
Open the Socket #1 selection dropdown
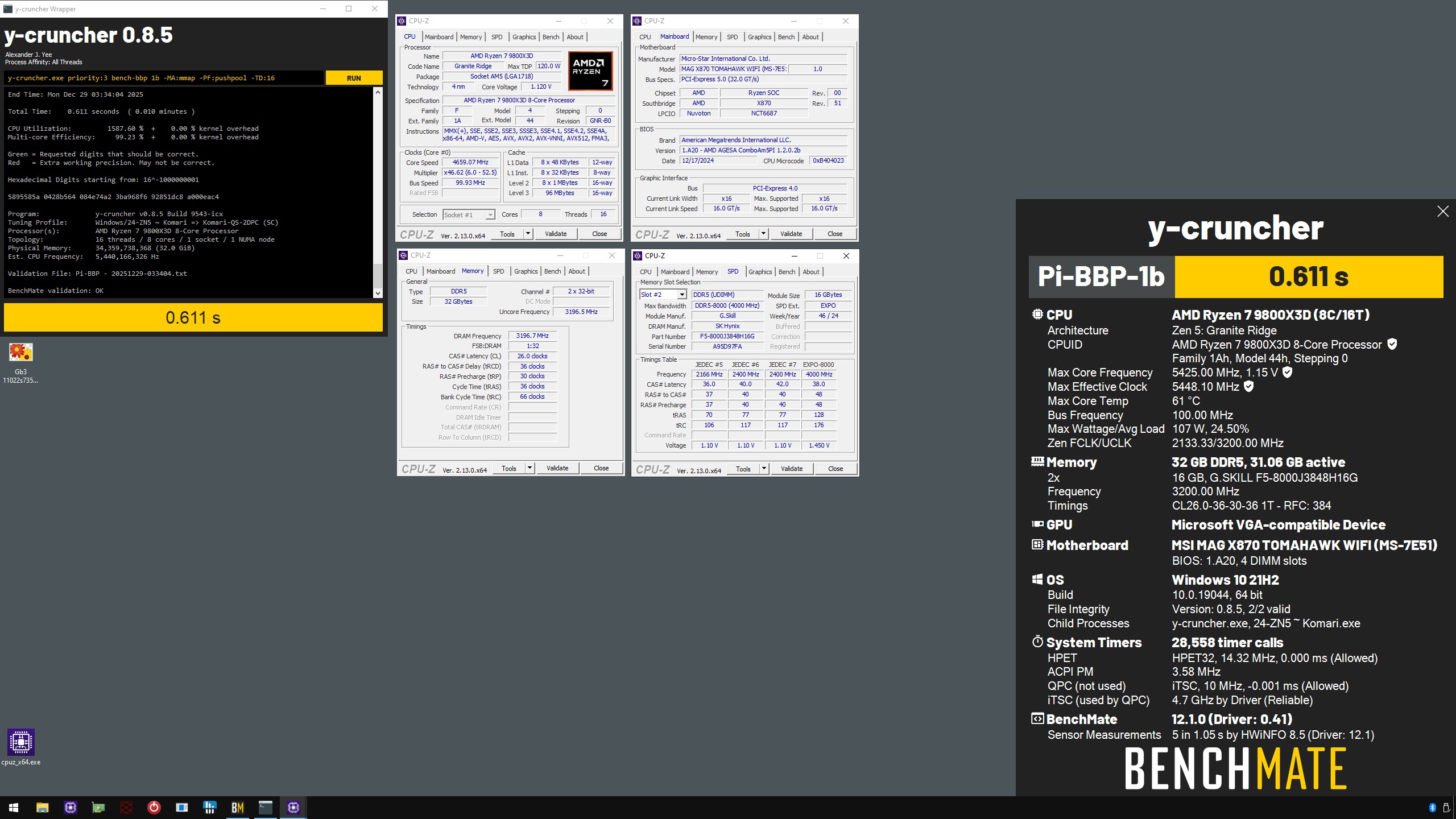pos(490,214)
